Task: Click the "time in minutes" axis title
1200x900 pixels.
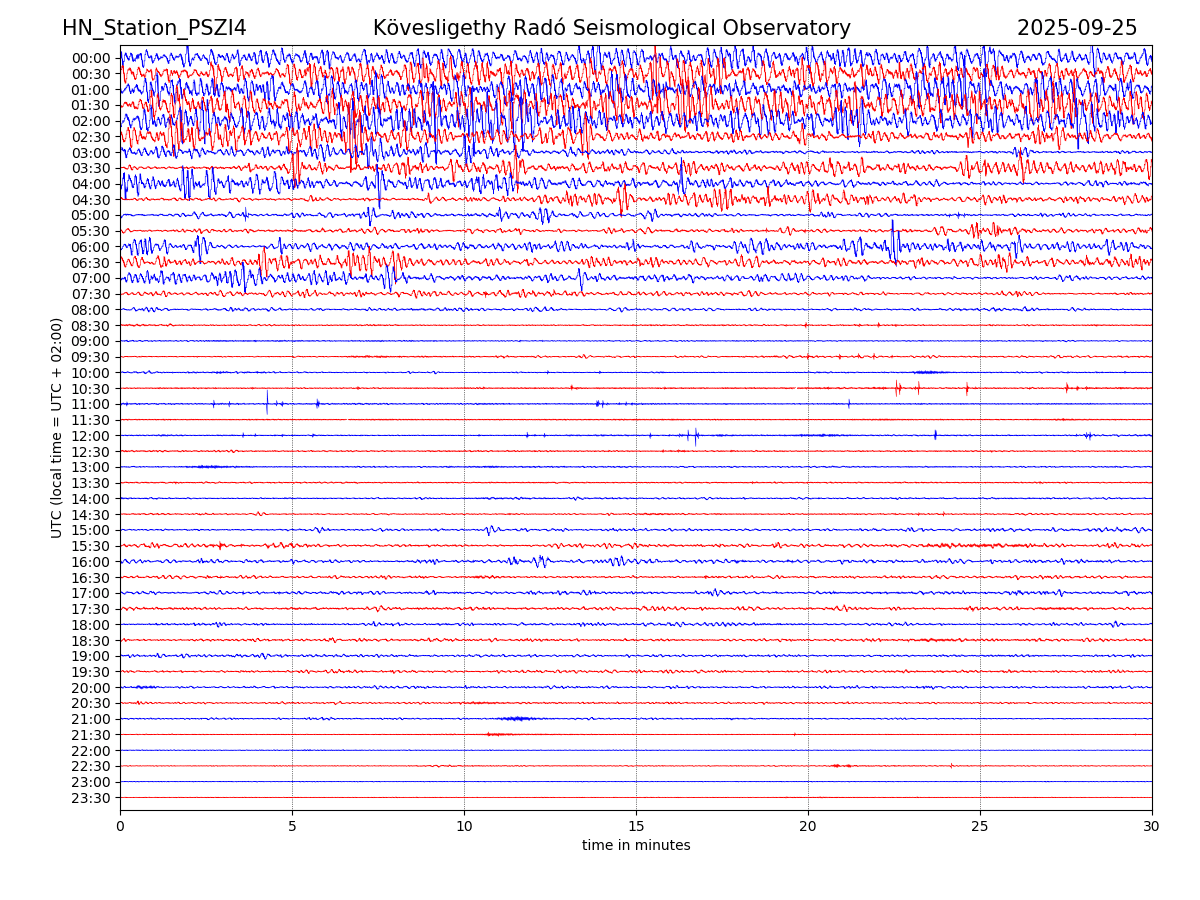Action: click(636, 846)
